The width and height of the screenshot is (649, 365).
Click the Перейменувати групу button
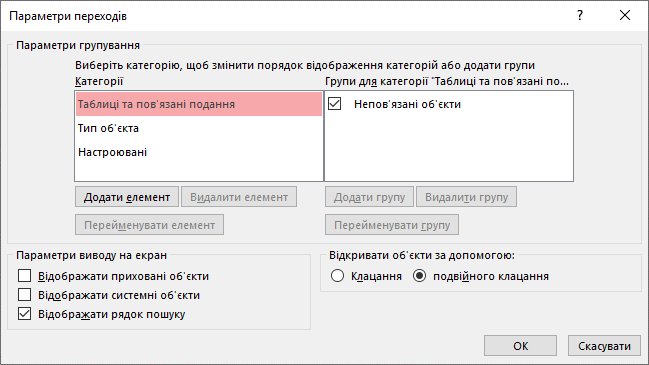(392, 225)
